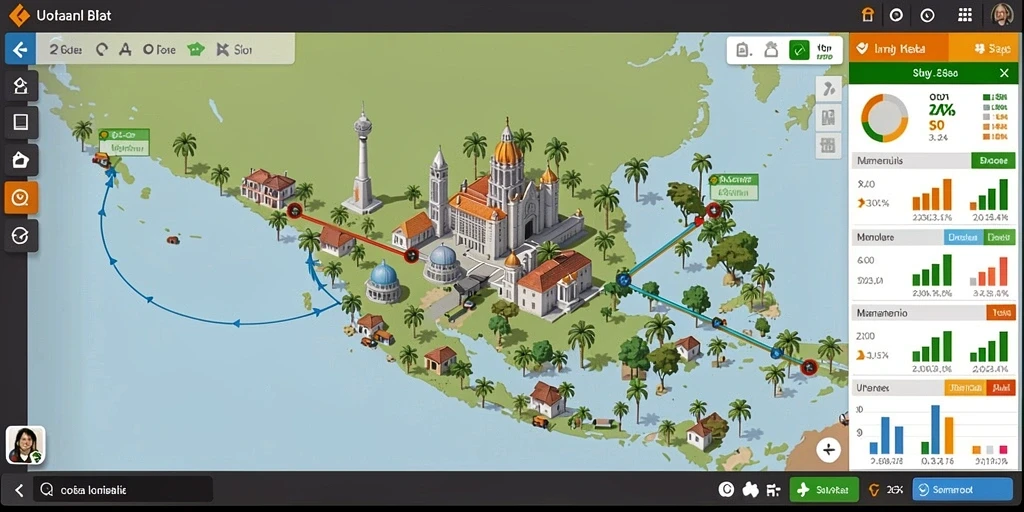
Task: Click the orange button in Urenex section
Action: pyautogui.click(x=964, y=388)
